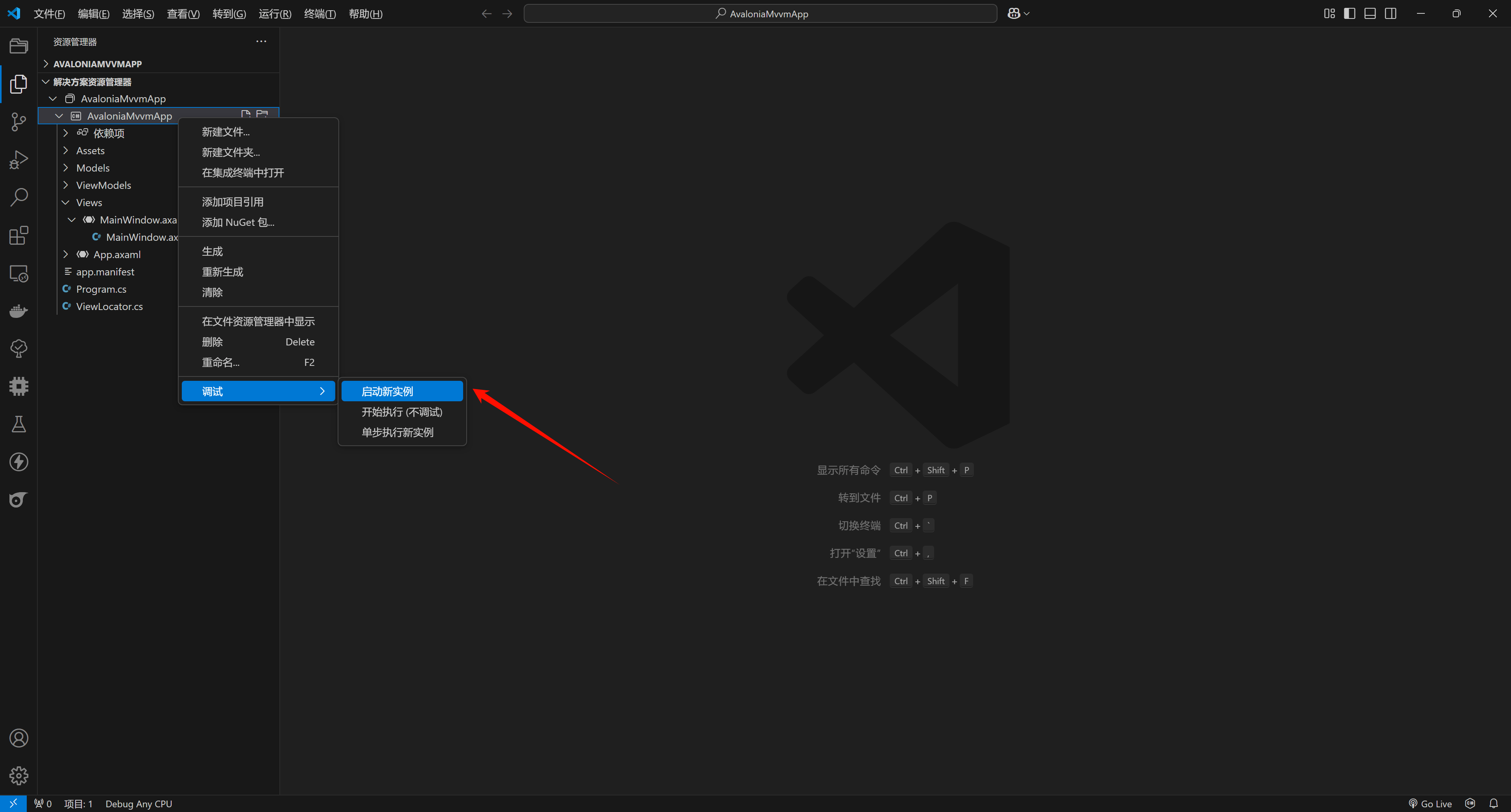Expand App.axaml node
1511x812 pixels.
pyautogui.click(x=66, y=255)
